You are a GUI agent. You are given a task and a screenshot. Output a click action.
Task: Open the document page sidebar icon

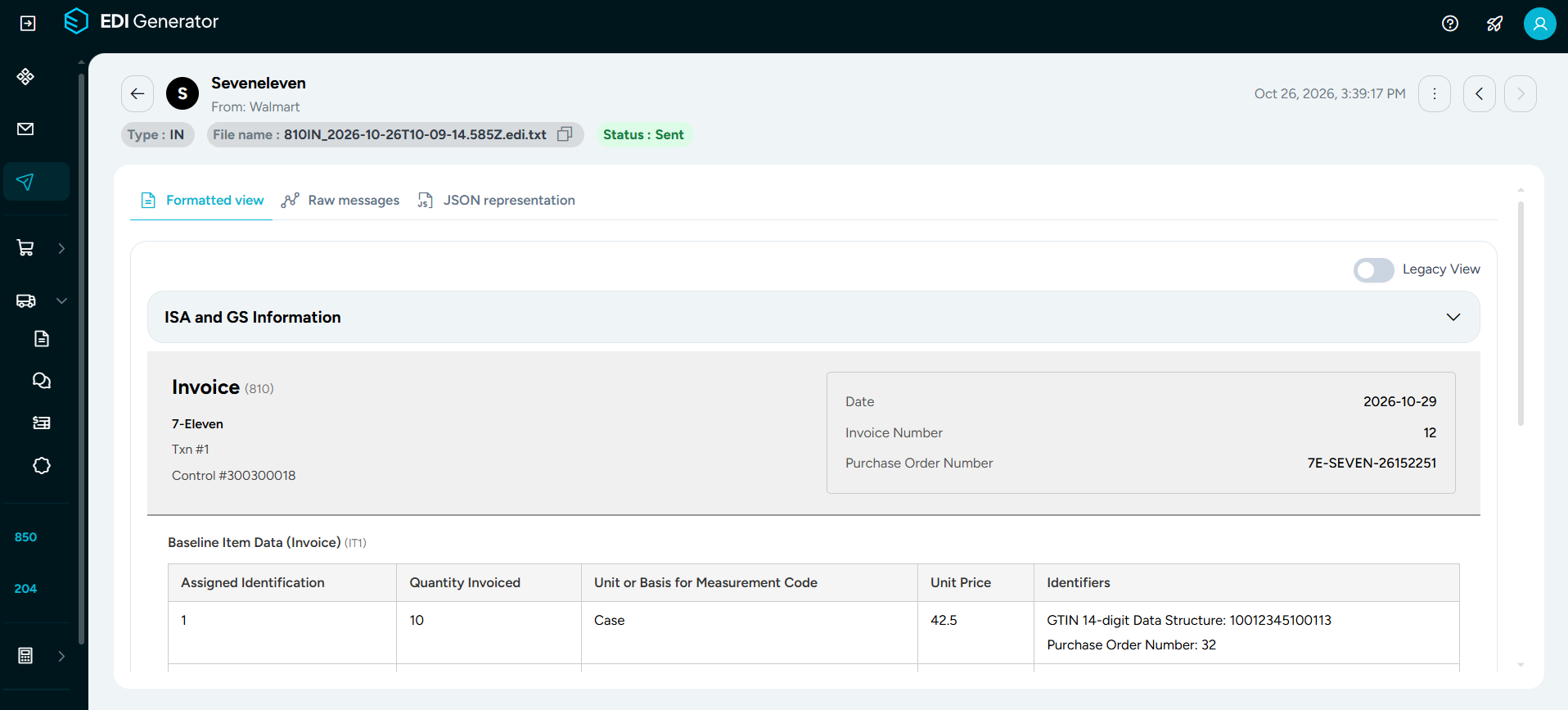[42, 338]
